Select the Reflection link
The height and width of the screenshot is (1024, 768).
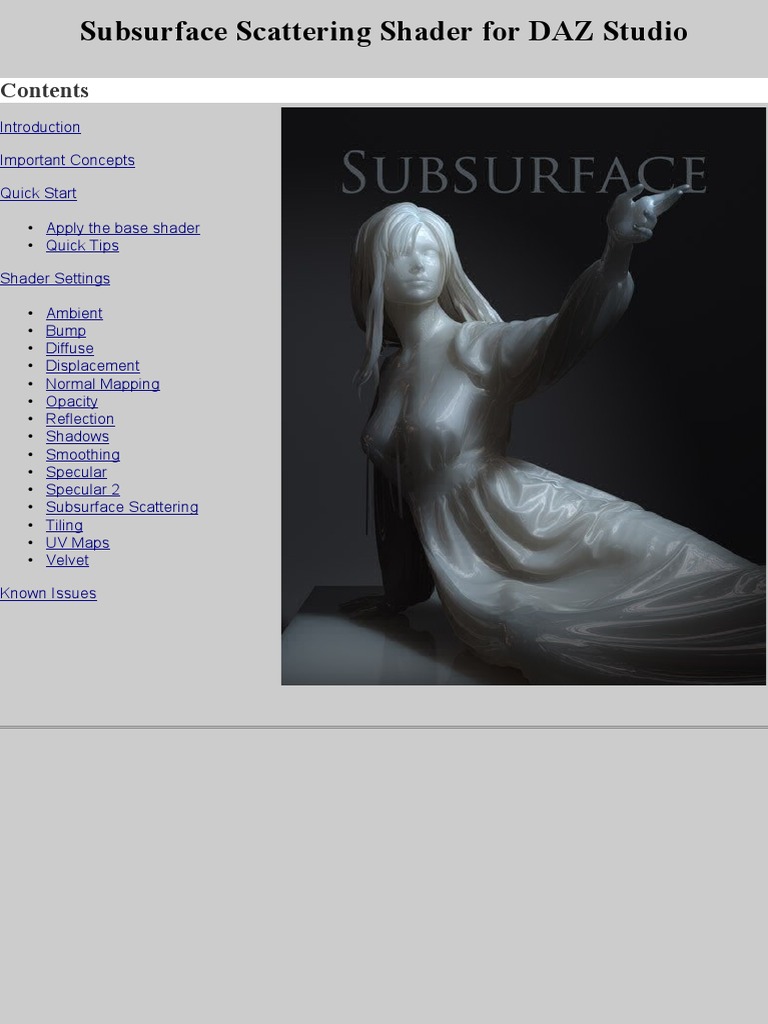pos(80,419)
